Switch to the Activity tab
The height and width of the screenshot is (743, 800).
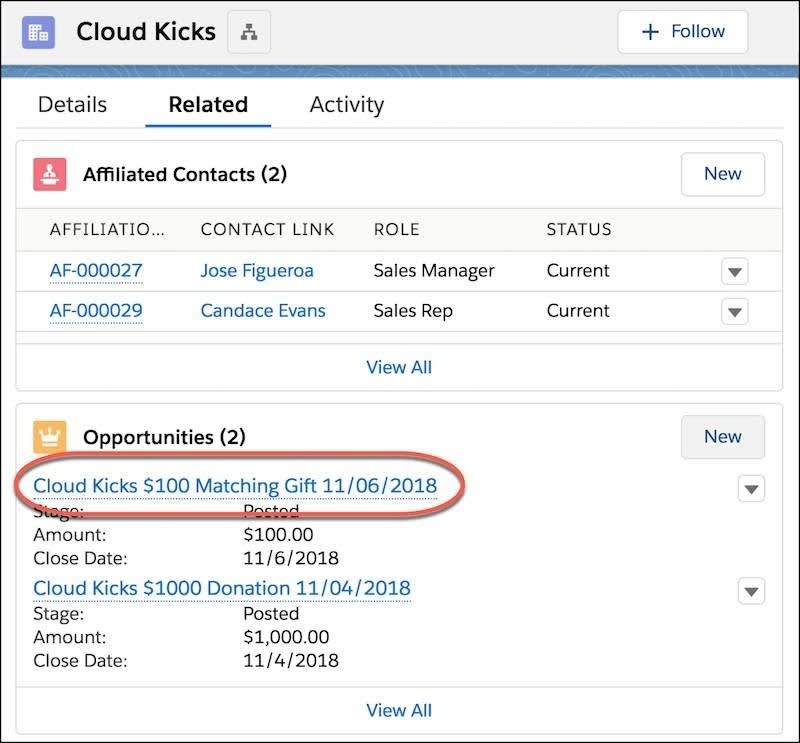[346, 104]
